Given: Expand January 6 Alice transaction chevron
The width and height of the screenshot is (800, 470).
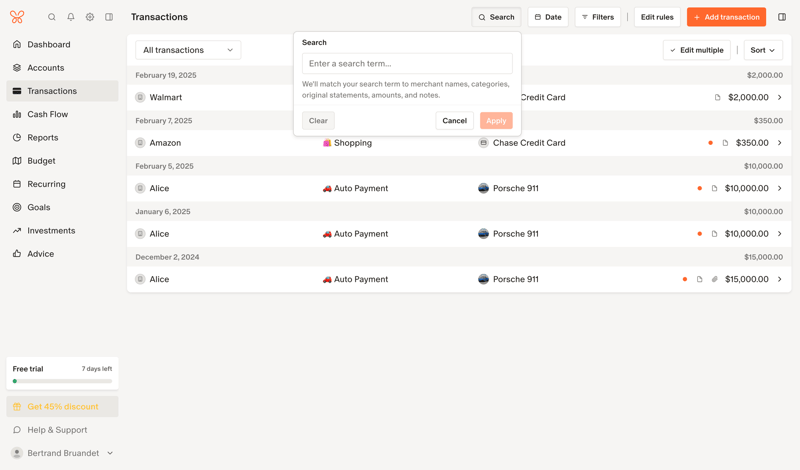Looking at the screenshot, I should coord(780,233).
